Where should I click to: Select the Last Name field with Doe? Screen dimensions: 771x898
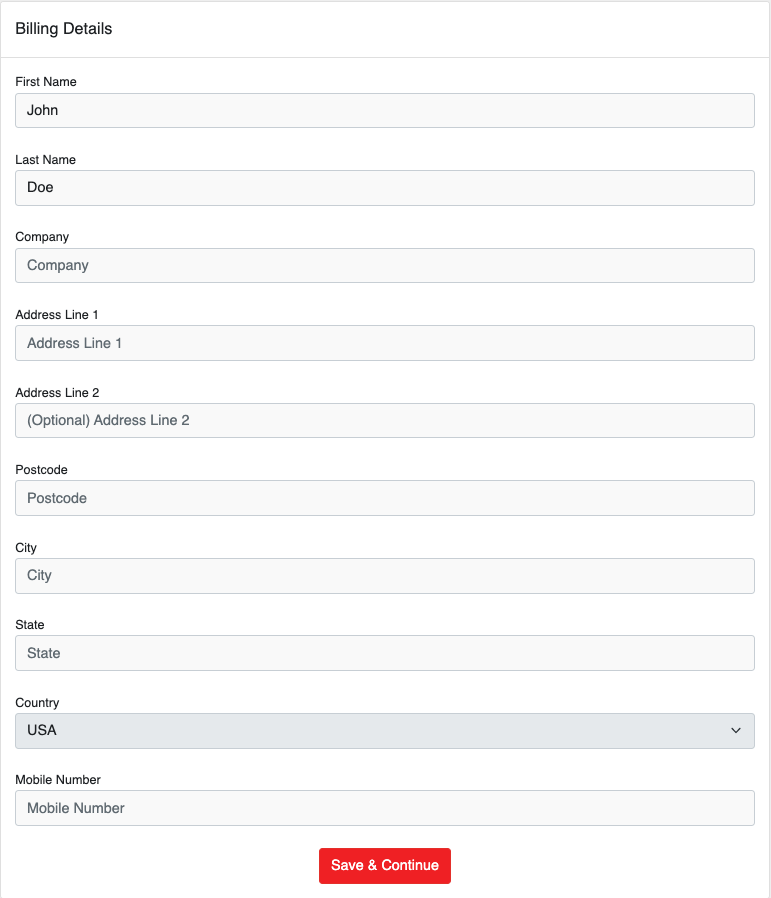point(384,188)
